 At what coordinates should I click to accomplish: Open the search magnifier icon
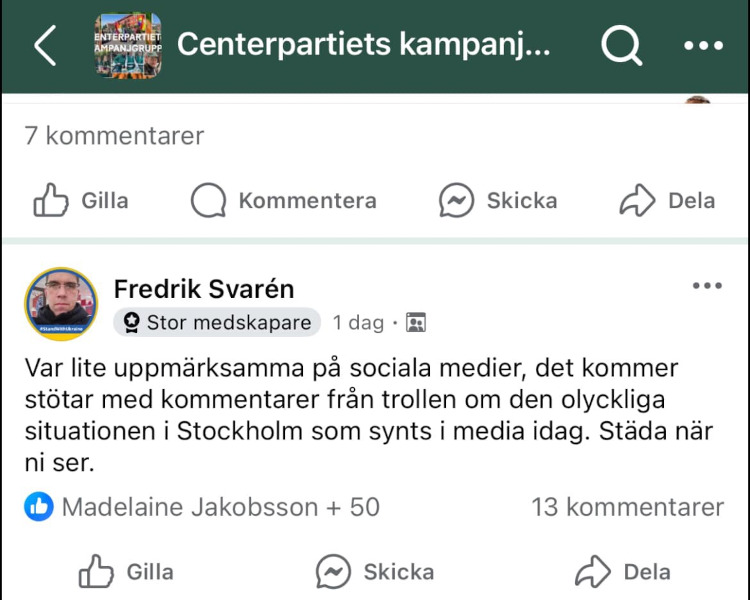coord(621,46)
